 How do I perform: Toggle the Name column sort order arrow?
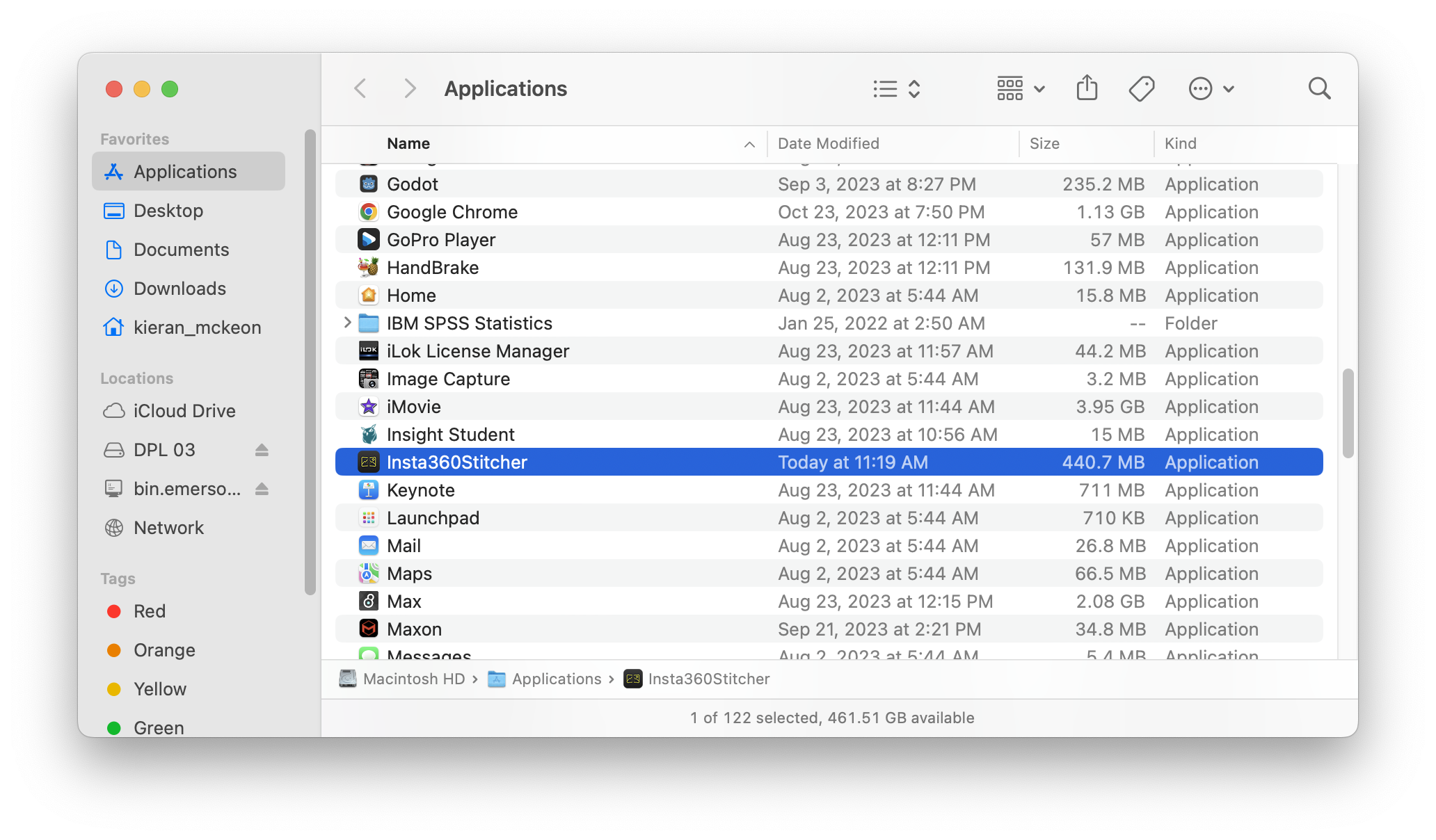(749, 144)
